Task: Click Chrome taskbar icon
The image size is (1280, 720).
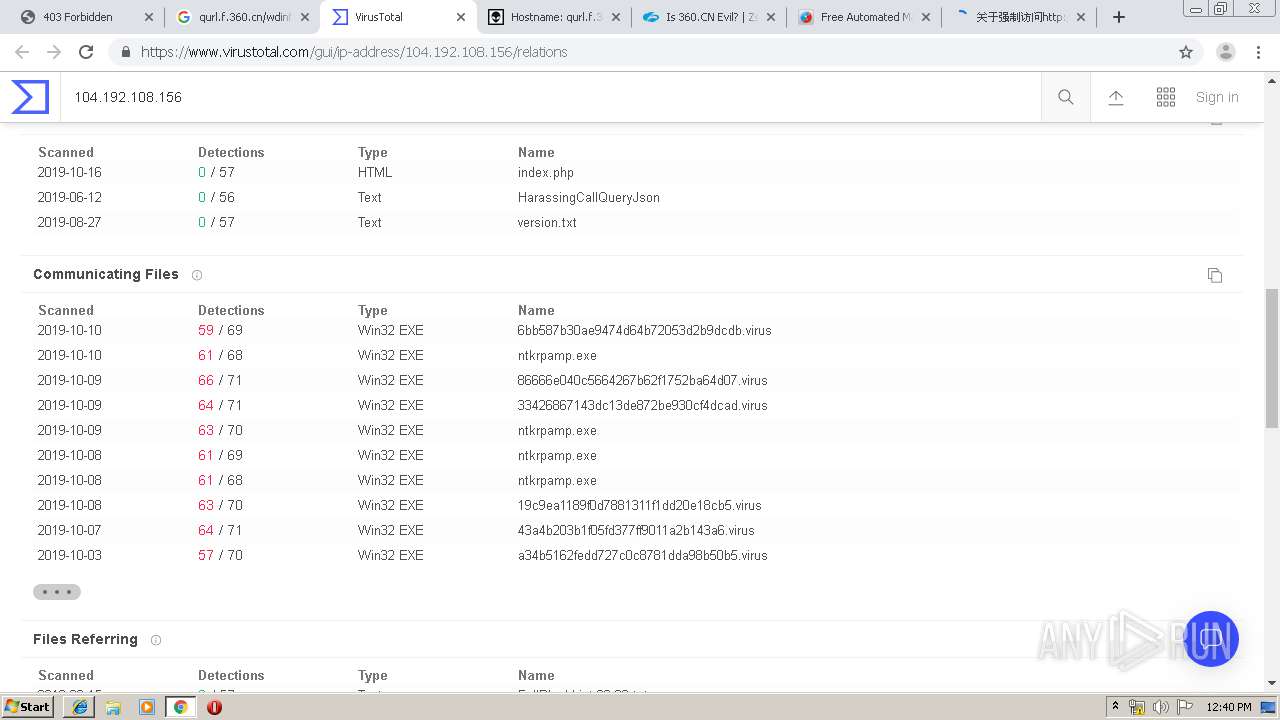Action: coord(180,707)
